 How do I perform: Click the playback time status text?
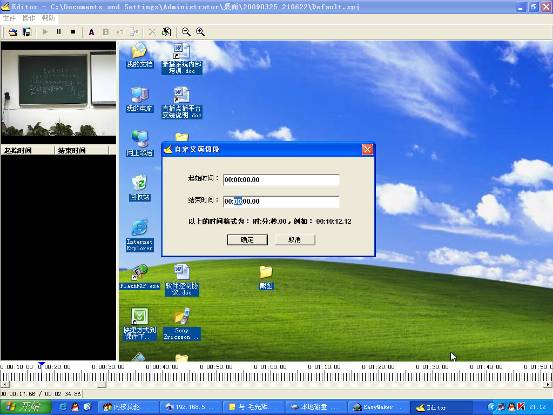click(x=41, y=393)
